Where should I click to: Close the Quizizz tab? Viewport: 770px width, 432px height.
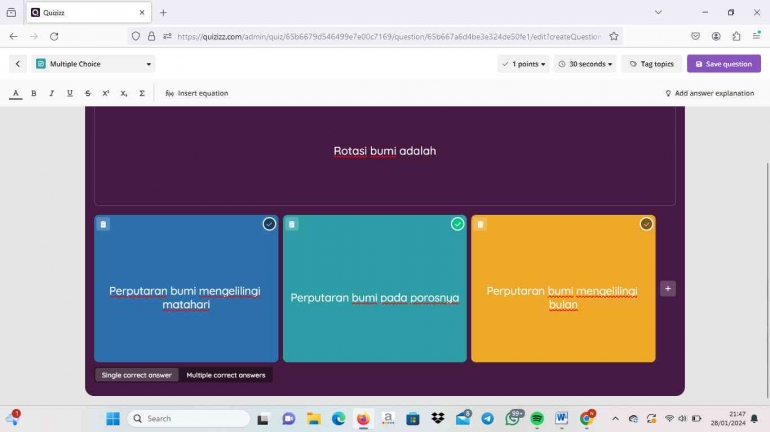click(x=142, y=13)
